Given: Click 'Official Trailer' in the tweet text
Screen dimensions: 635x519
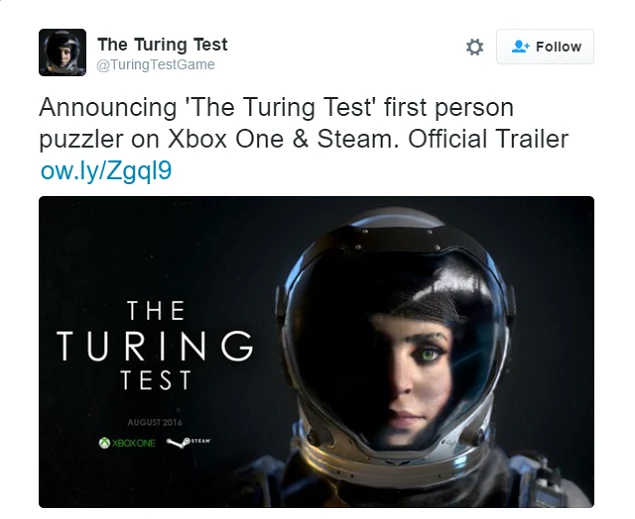Looking at the screenshot, I should click(489, 138).
